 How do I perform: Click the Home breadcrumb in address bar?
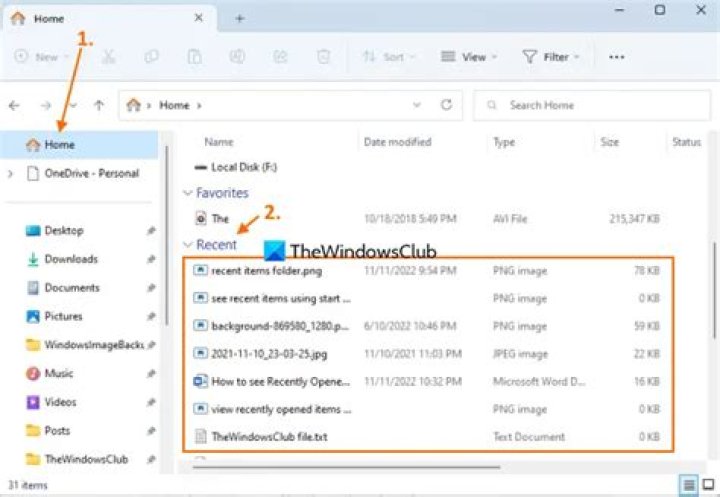pyautogui.click(x=174, y=105)
